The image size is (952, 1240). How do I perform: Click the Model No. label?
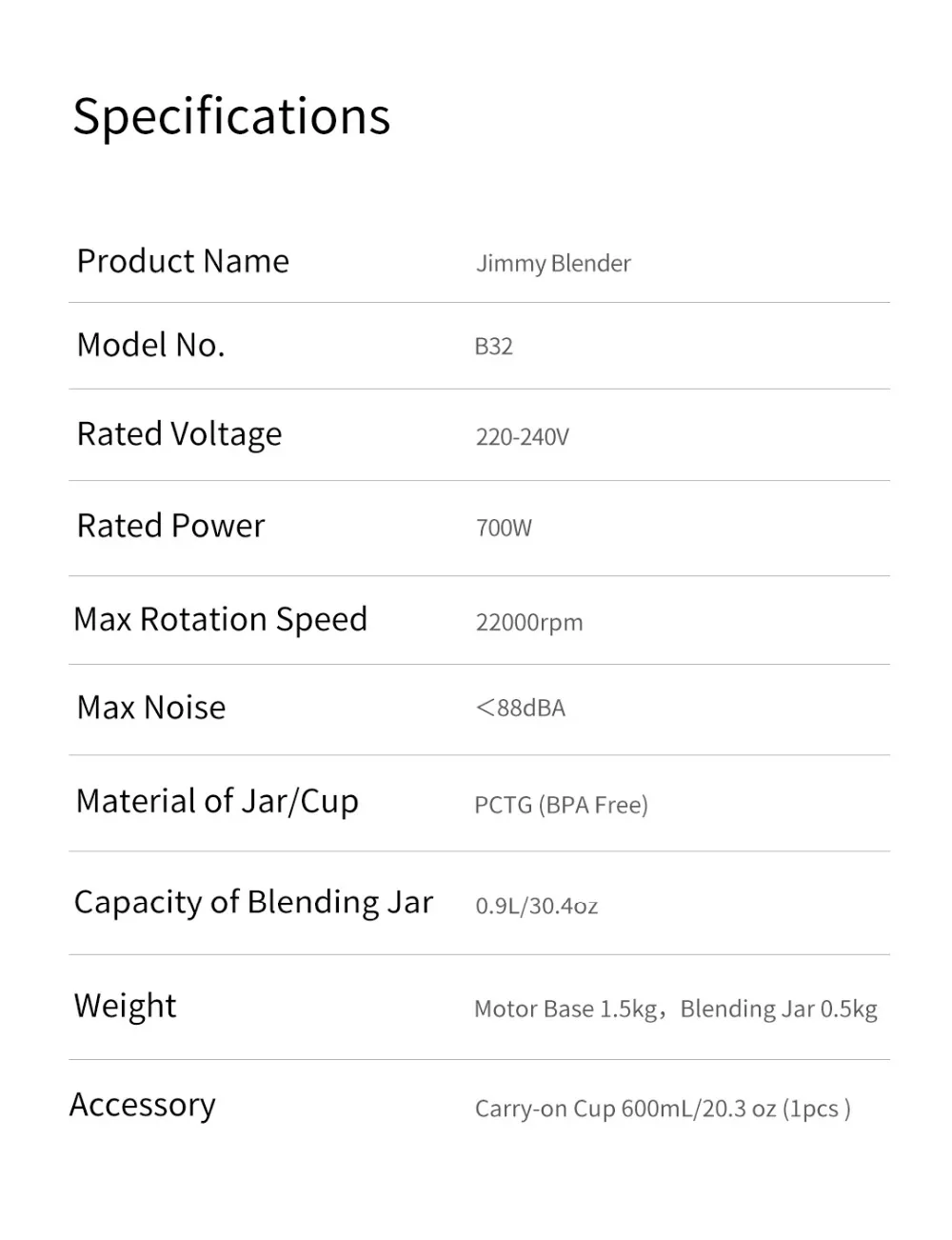click(x=150, y=345)
